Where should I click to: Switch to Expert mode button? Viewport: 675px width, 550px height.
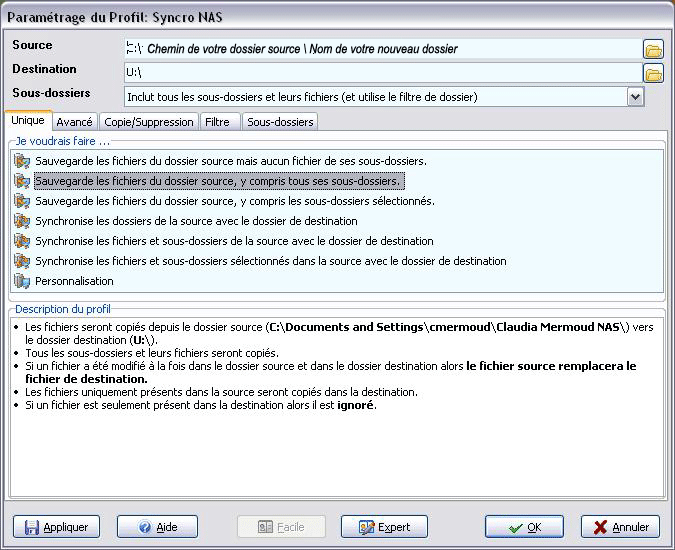pyautogui.click(x=384, y=527)
